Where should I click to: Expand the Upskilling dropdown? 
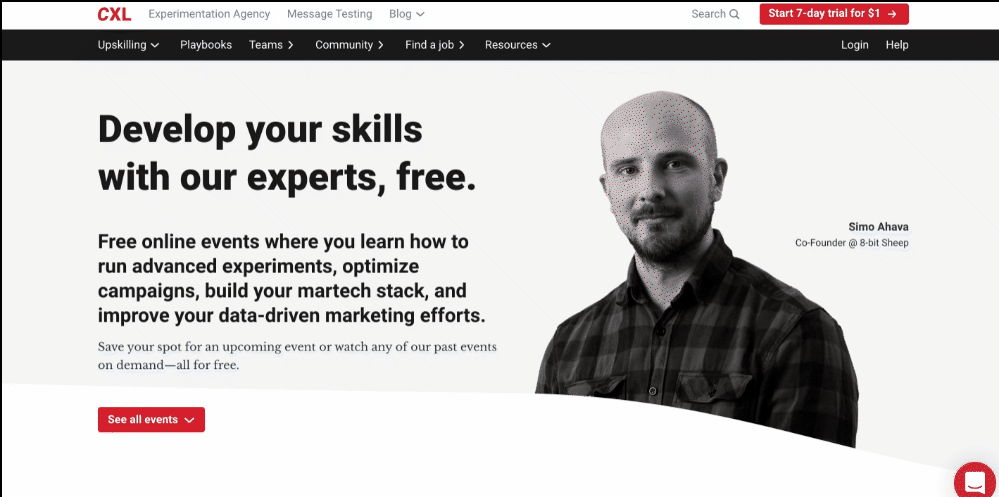[x=128, y=45]
